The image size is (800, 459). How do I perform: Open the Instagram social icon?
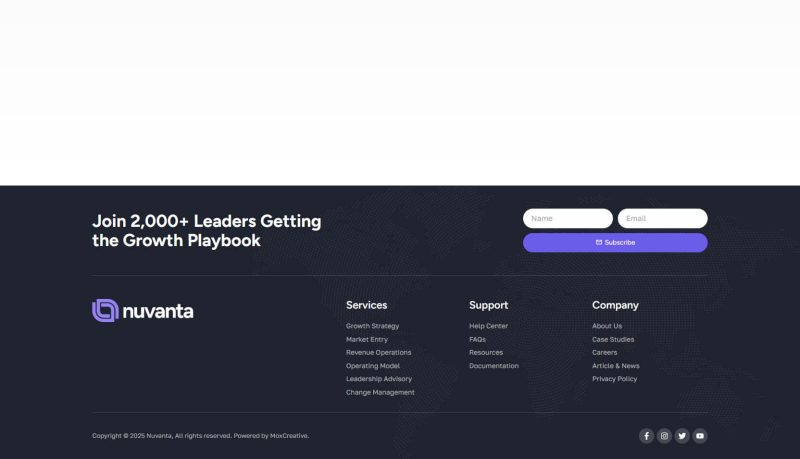tap(664, 436)
